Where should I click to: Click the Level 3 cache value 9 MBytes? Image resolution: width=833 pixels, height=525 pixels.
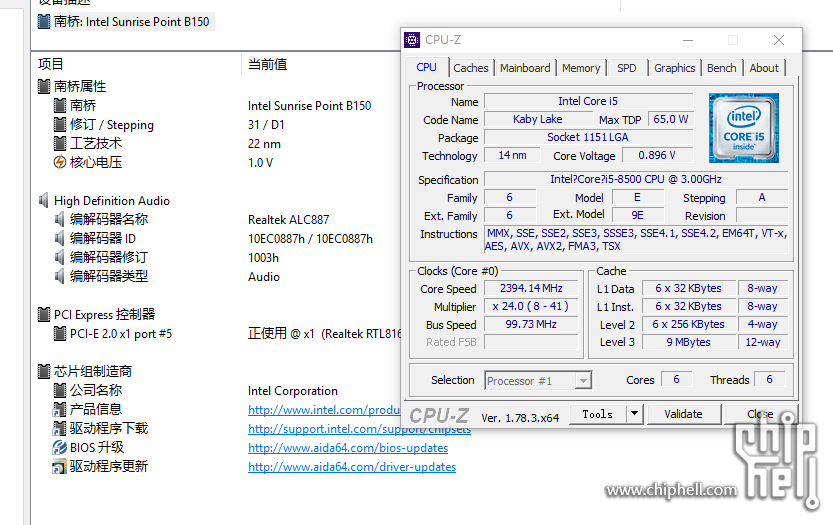pyautogui.click(x=688, y=342)
